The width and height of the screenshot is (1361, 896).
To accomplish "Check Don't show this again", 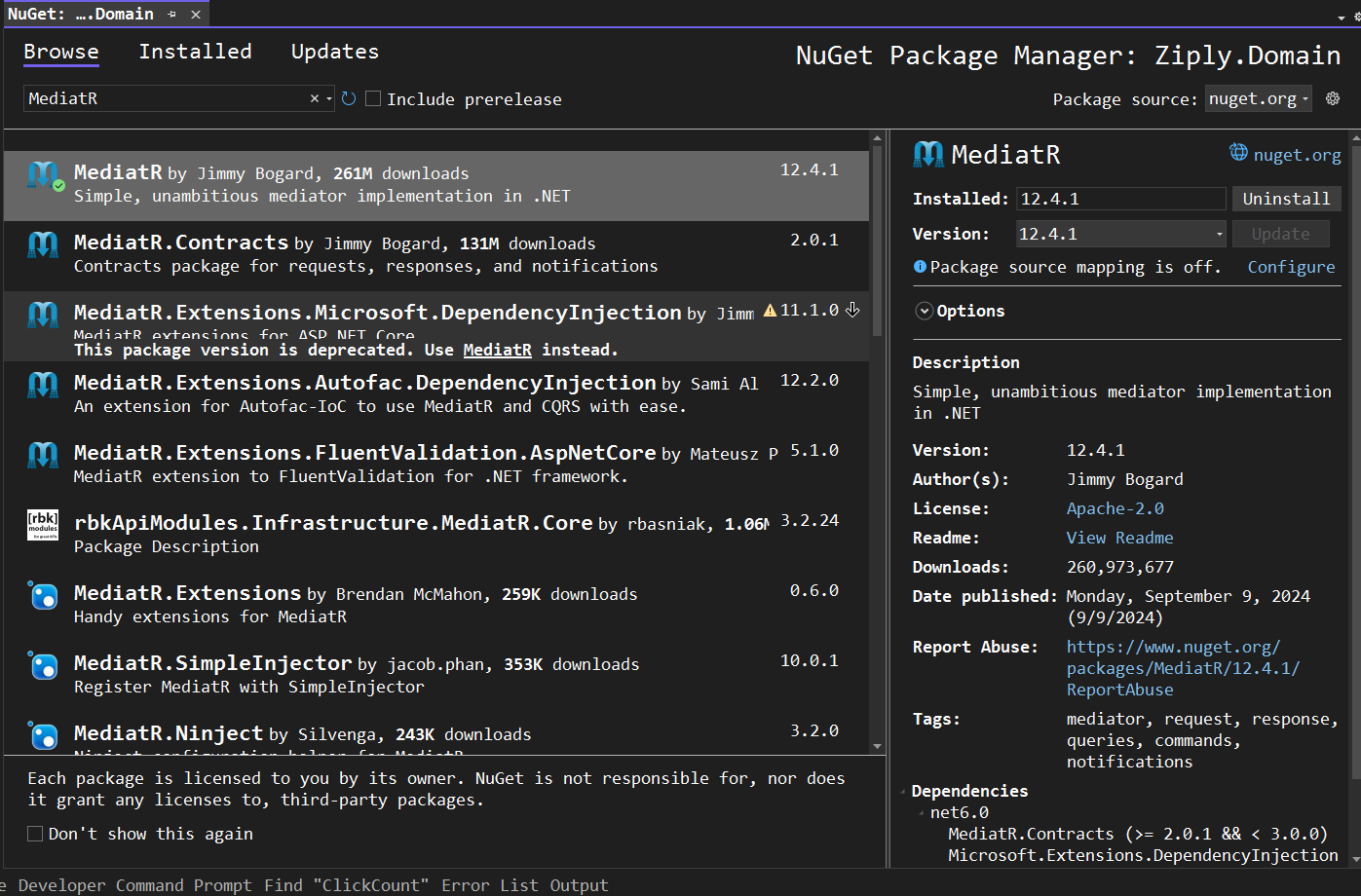I will pyautogui.click(x=35, y=834).
